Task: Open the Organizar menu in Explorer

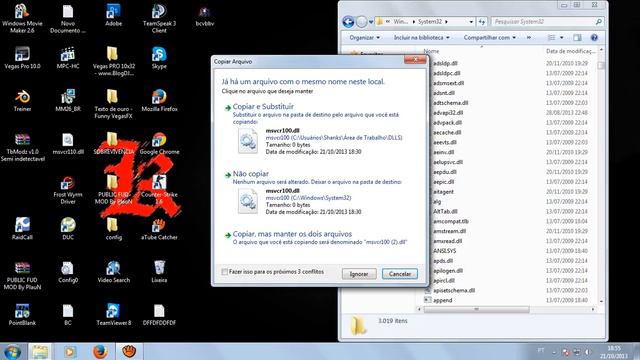Action: tap(364, 38)
